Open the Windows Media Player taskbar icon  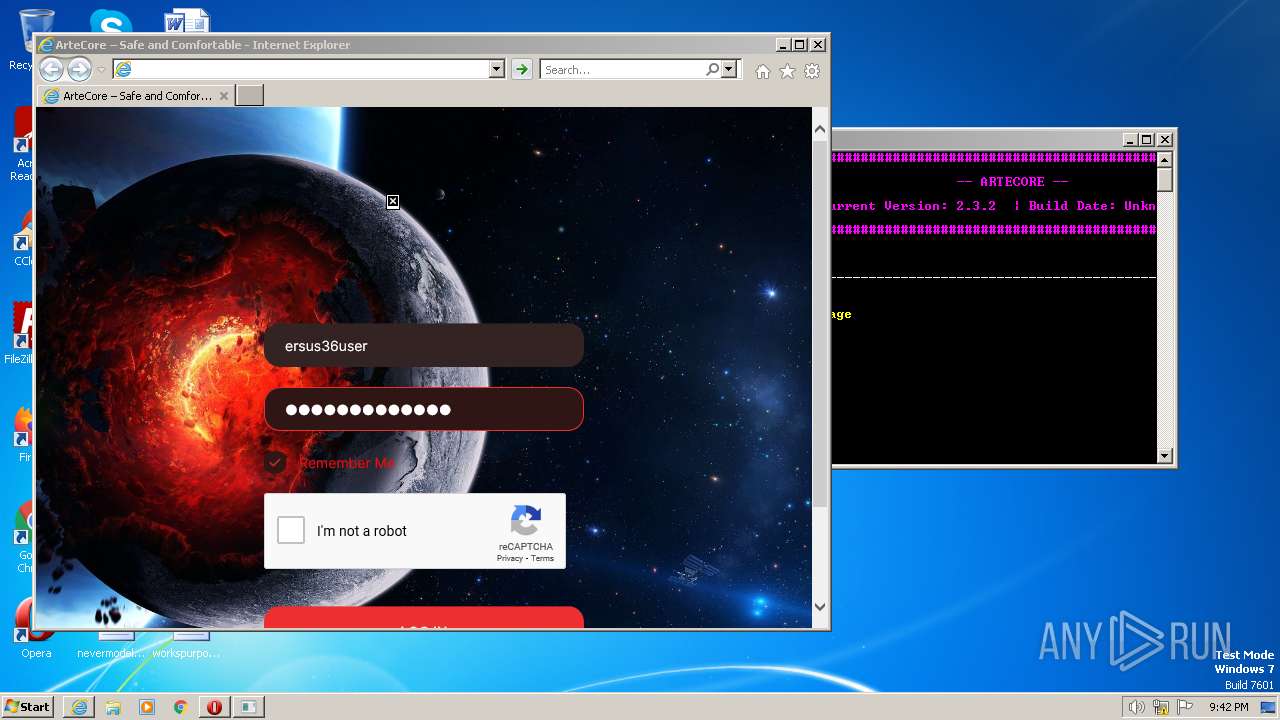point(147,707)
